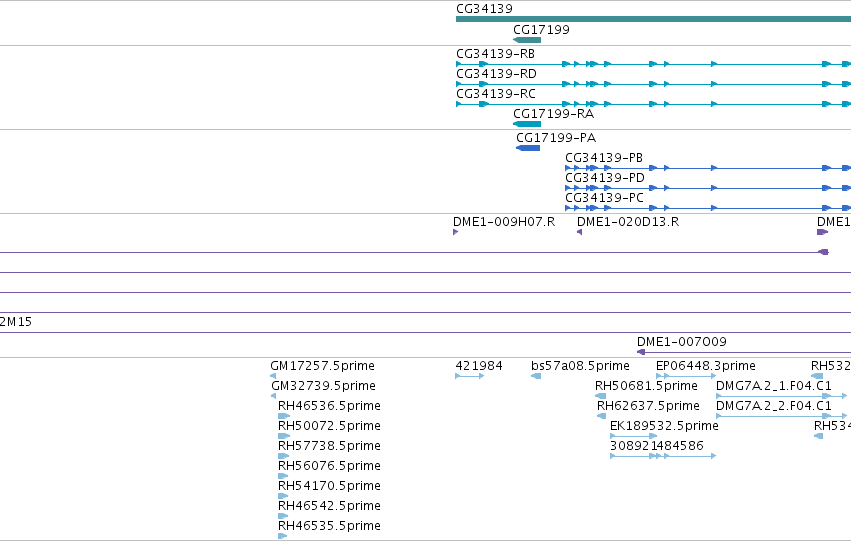
Task: Click the CG17199-PA protein glyph
Action: (x=528, y=148)
